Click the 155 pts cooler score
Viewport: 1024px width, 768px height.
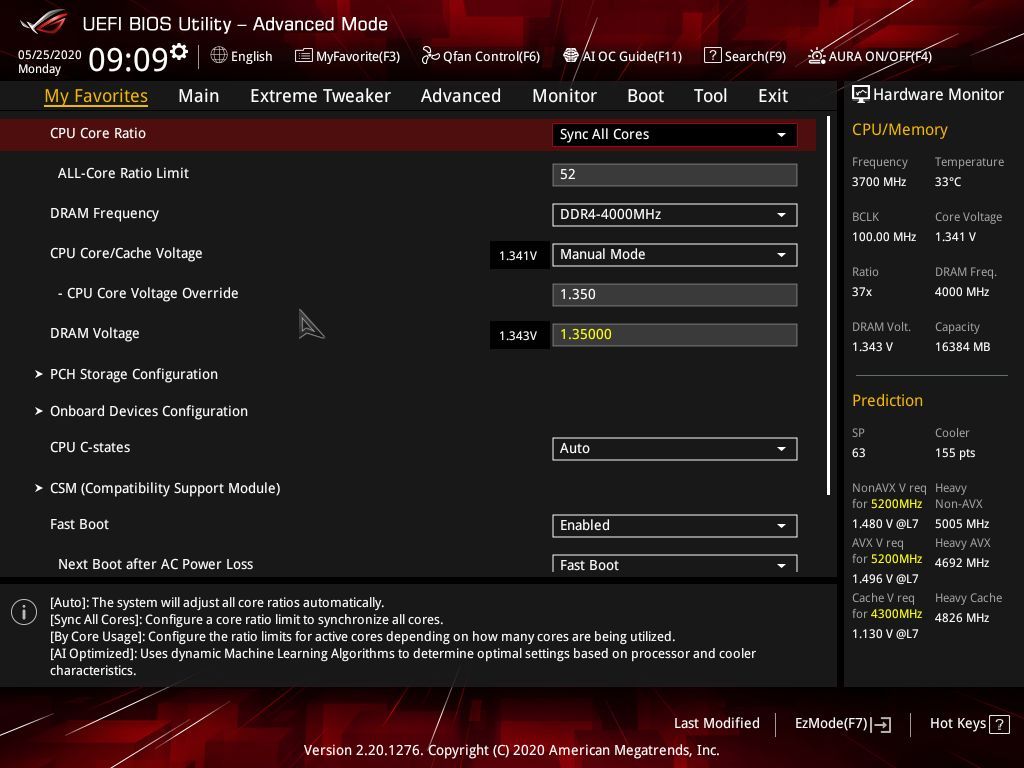click(x=955, y=453)
